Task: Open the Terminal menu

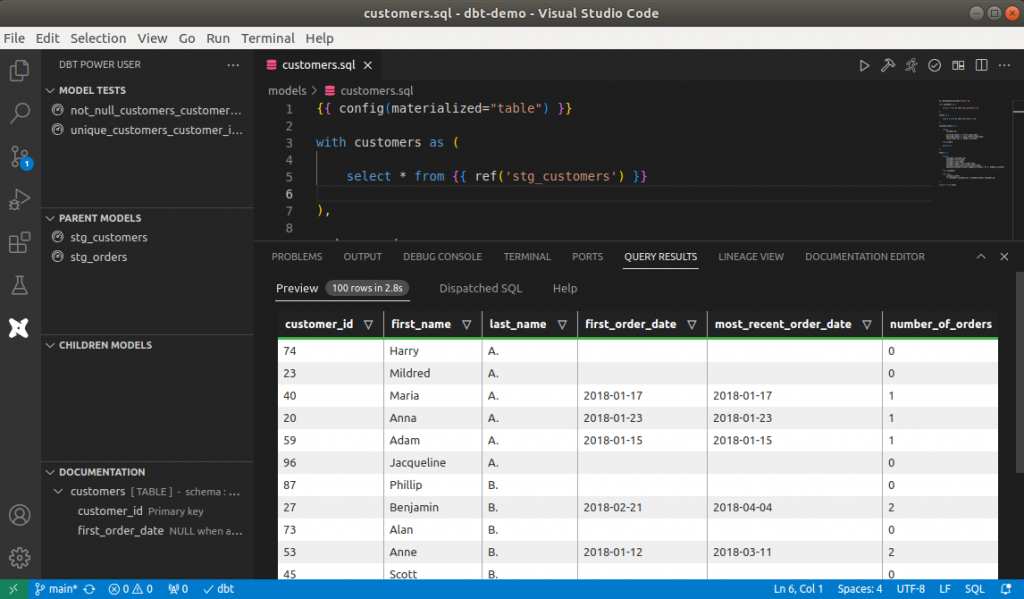Action: click(x=268, y=39)
